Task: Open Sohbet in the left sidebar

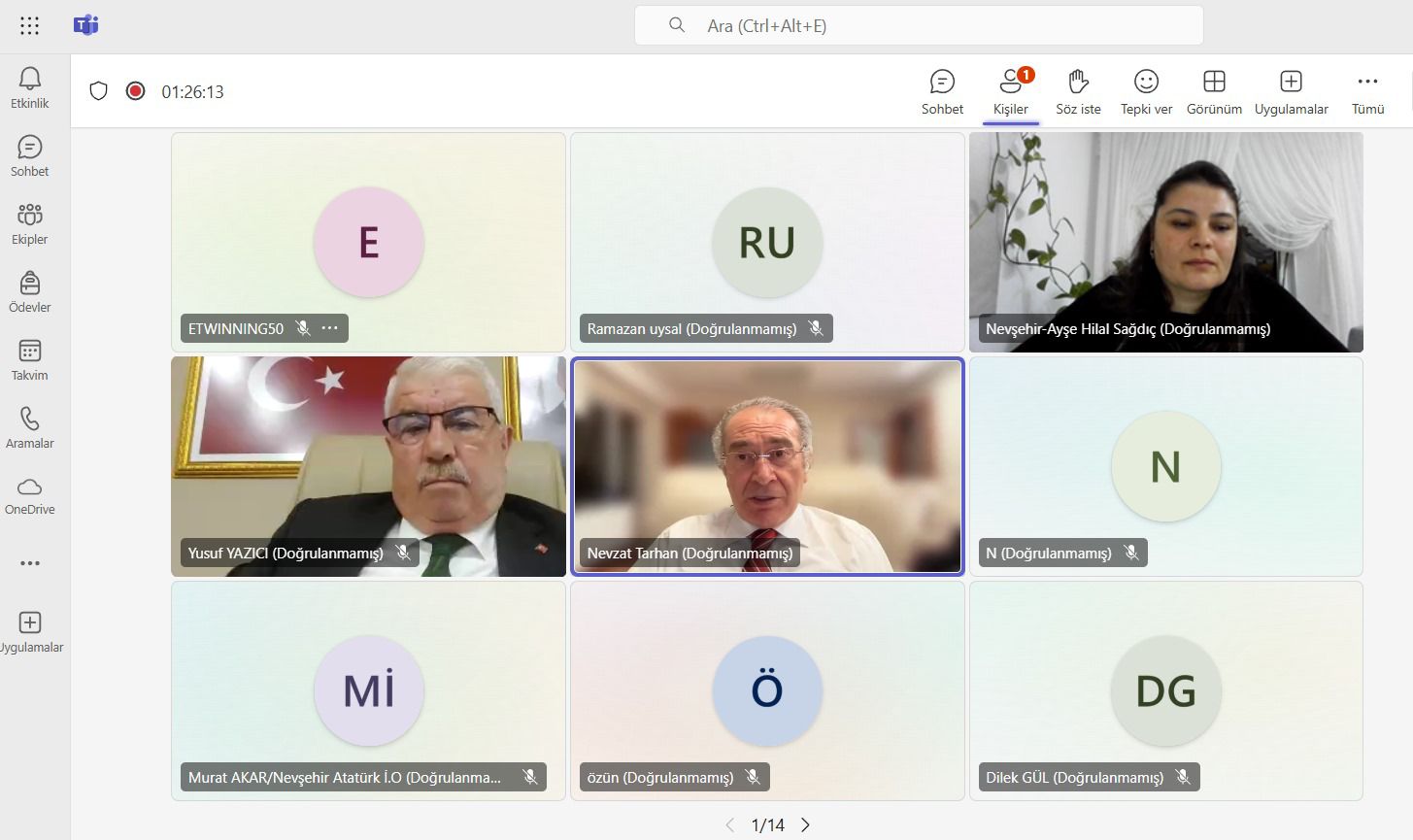Action: point(30,155)
